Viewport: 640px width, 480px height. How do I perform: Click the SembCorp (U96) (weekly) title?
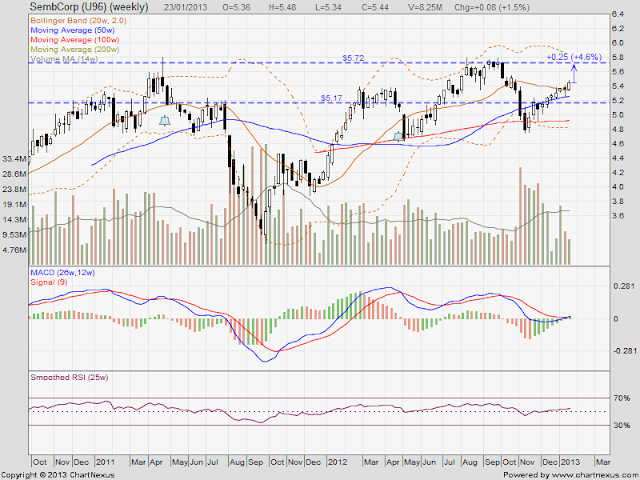pyautogui.click(x=89, y=7)
